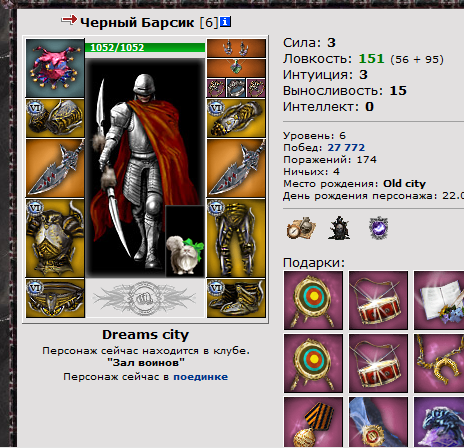Click the right-hand dagger weapon slot
Screen dimensions: 464x448
click(x=236, y=168)
